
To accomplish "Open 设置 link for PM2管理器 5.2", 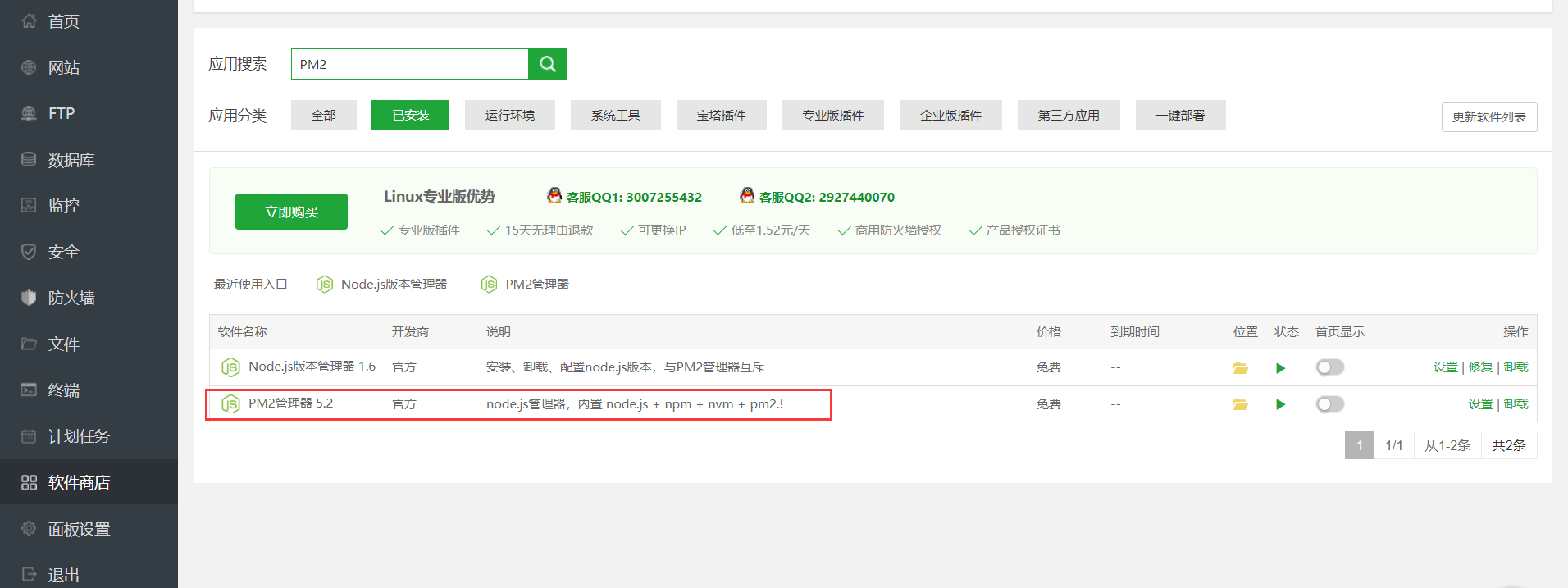I will (x=1480, y=404).
